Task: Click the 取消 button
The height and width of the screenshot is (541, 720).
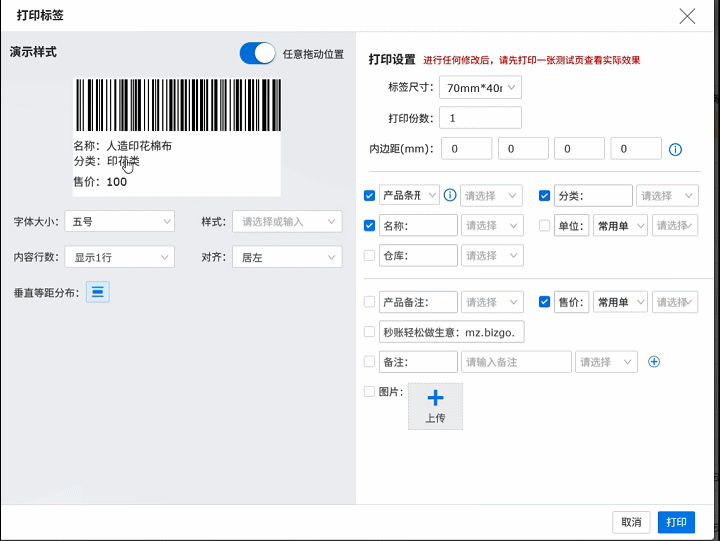Action: [631, 522]
